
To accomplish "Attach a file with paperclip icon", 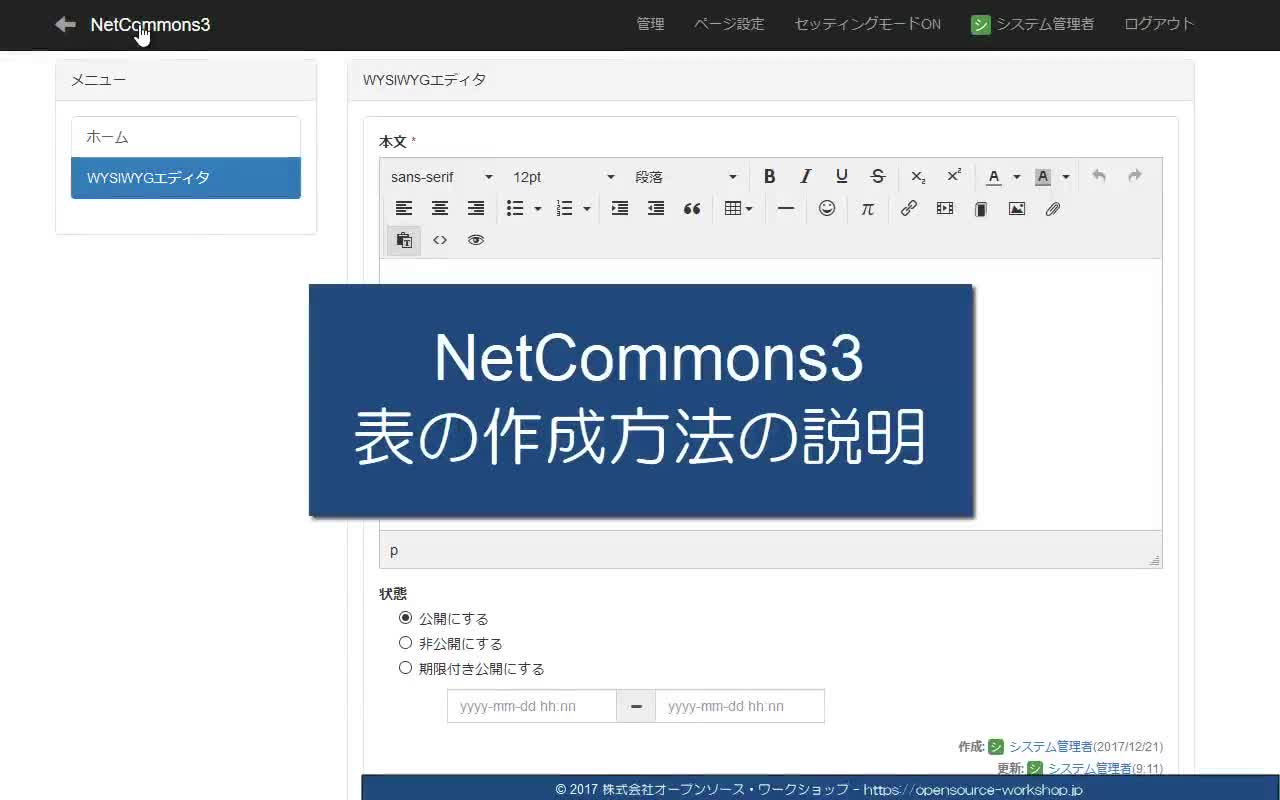I will coord(1052,209).
